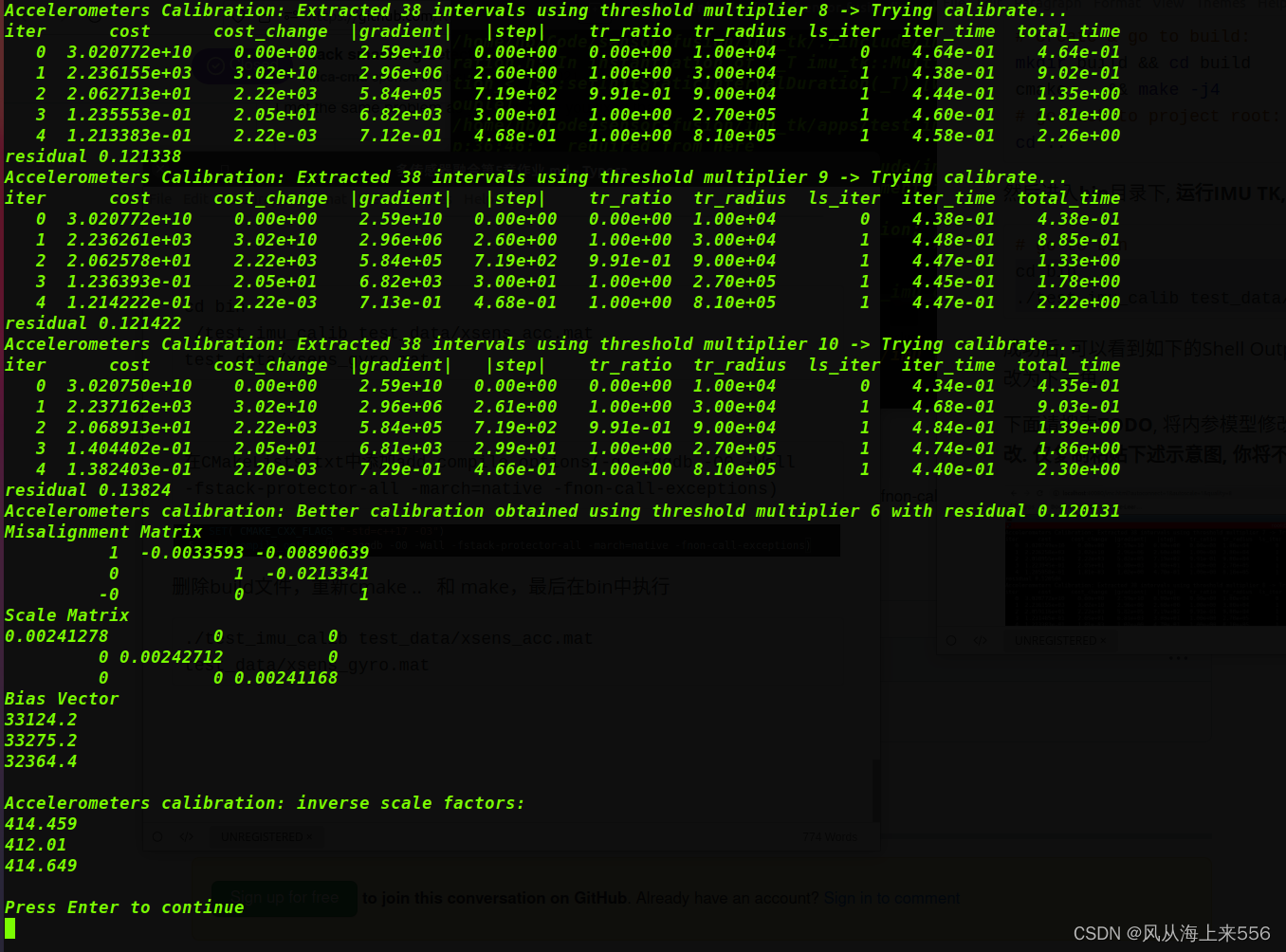This screenshot has height=952, width=1286.
Task: Switch to source code mode via the </> icon
Action: tap(187, 835)
